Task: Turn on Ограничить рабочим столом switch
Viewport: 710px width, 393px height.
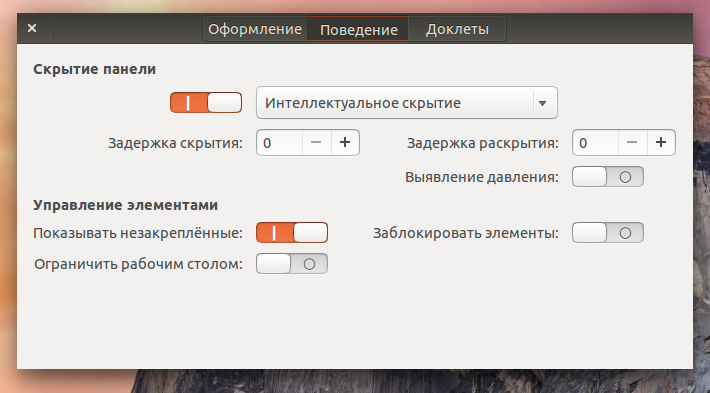Action: tap(292, 264)
